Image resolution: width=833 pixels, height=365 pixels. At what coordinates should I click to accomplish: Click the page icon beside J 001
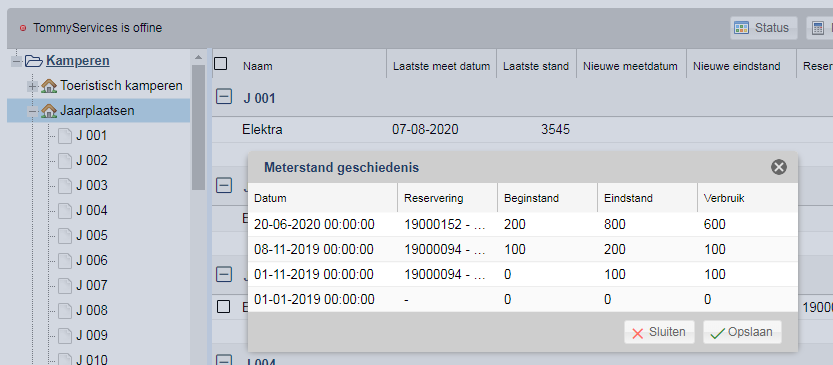(x=64, y=136)
